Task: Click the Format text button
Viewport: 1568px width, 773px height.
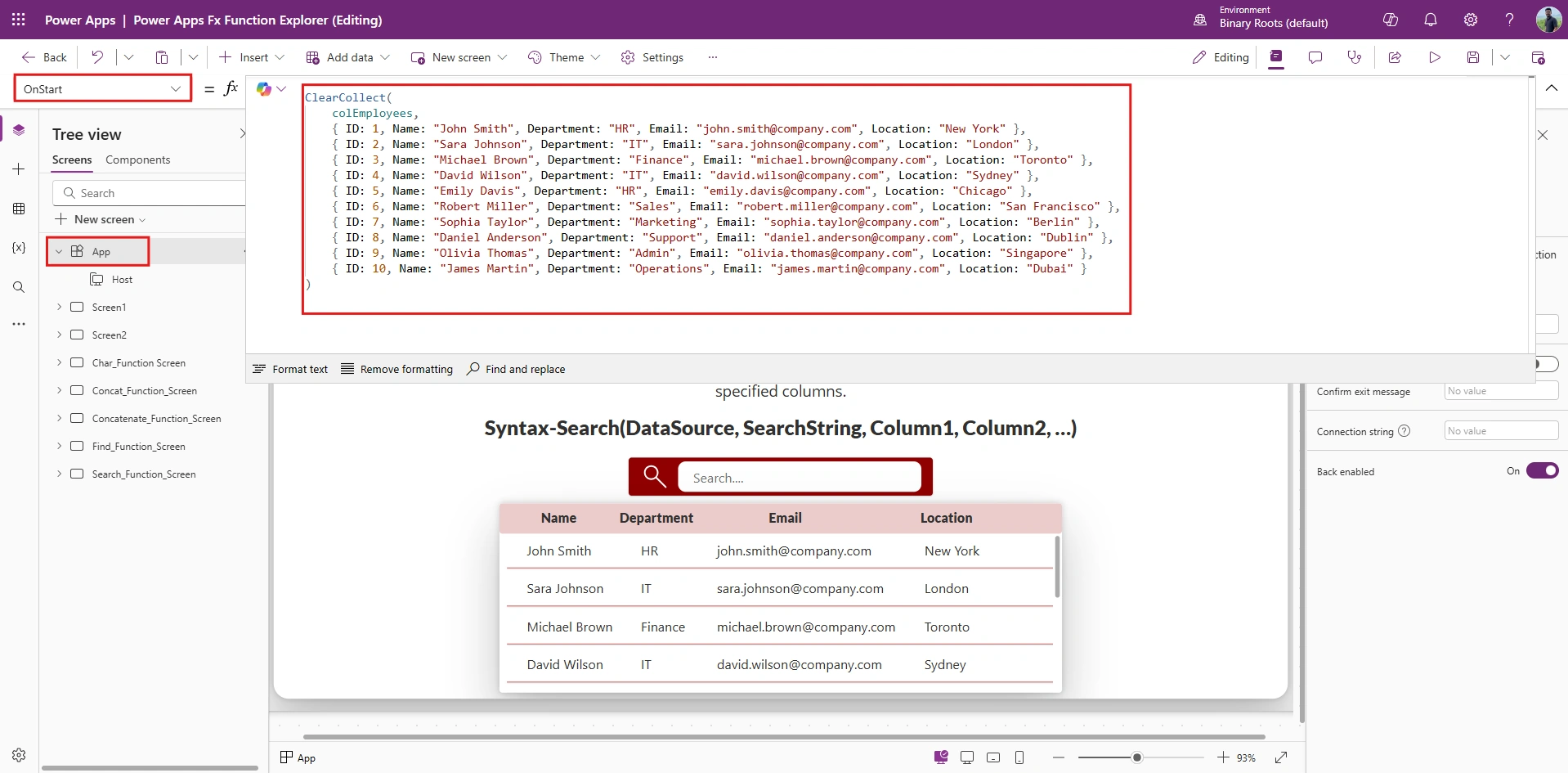Action: coord(290,369)
